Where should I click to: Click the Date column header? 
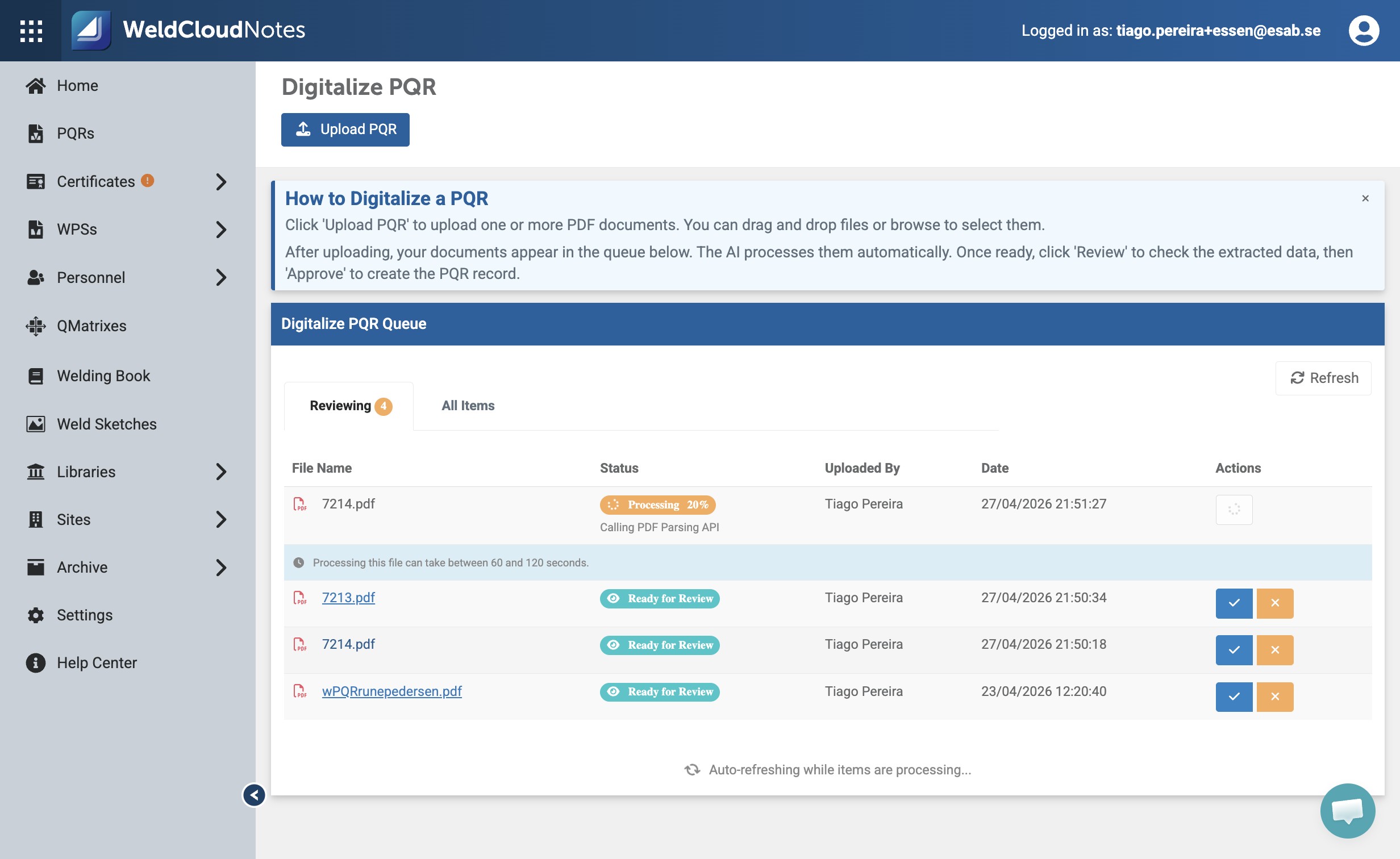995,468
